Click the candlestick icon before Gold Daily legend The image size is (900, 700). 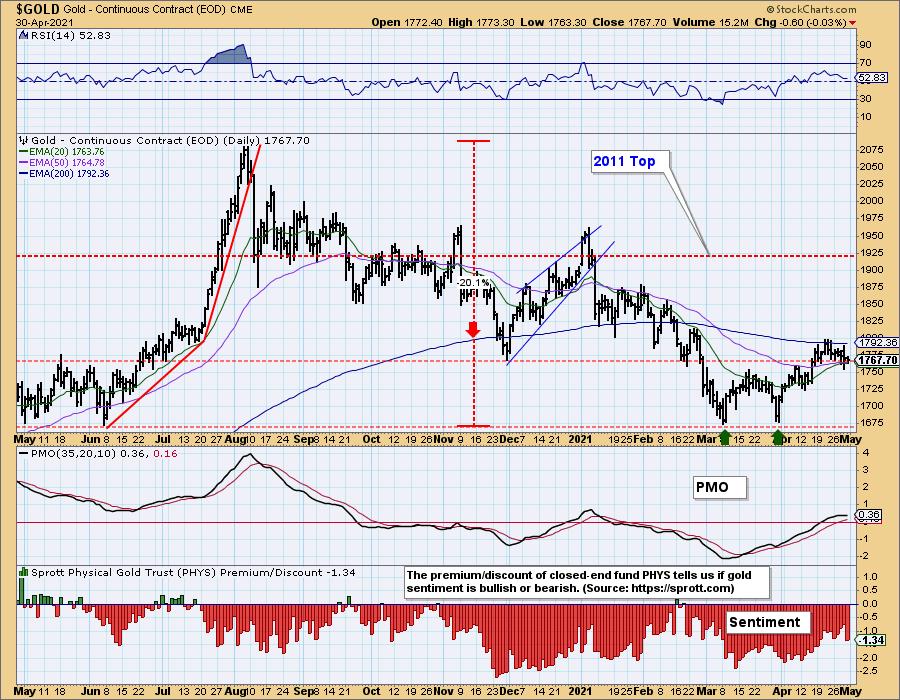coord(24,140)
